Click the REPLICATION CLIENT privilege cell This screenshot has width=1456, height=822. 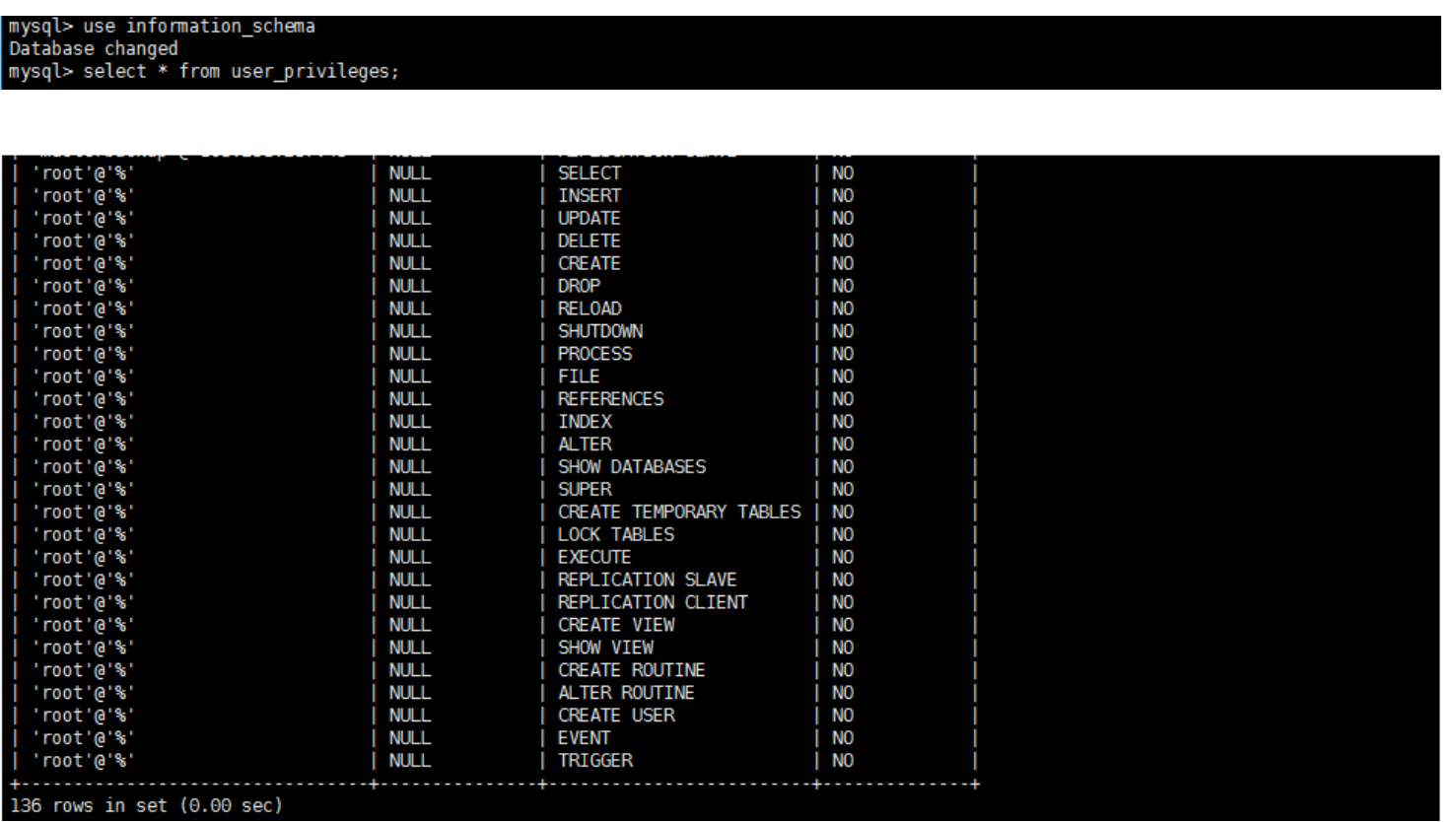pos(653,602)
